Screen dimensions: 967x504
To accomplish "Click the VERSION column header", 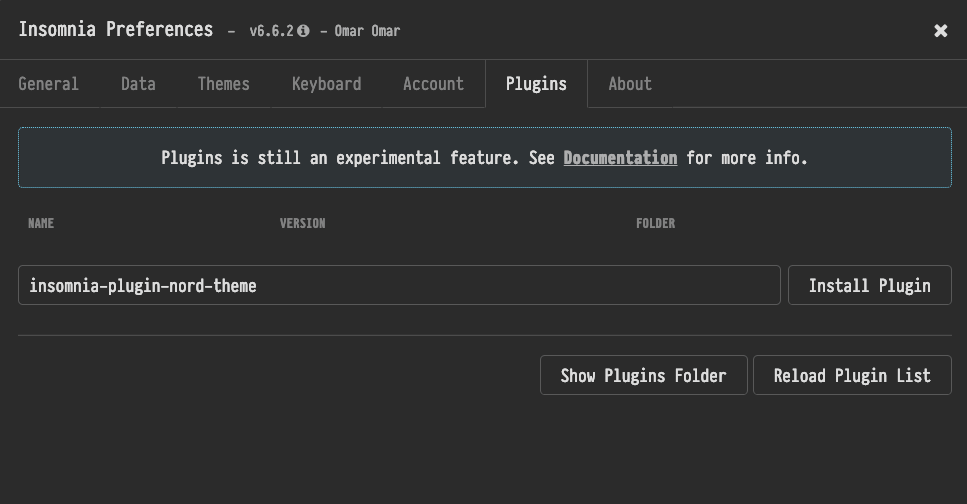I will (x=302, y=223).
